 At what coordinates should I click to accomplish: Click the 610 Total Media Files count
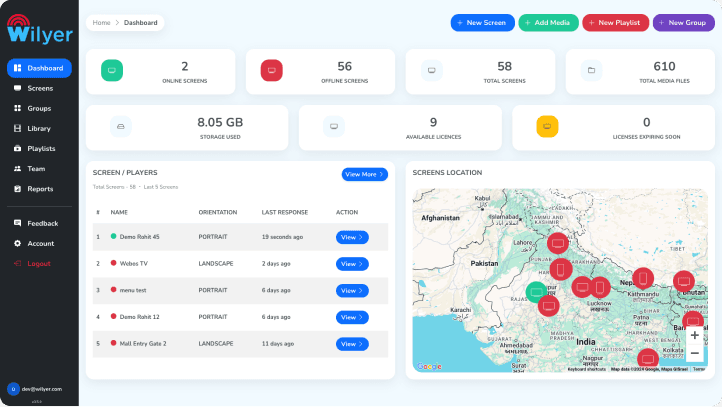point(664,66)
